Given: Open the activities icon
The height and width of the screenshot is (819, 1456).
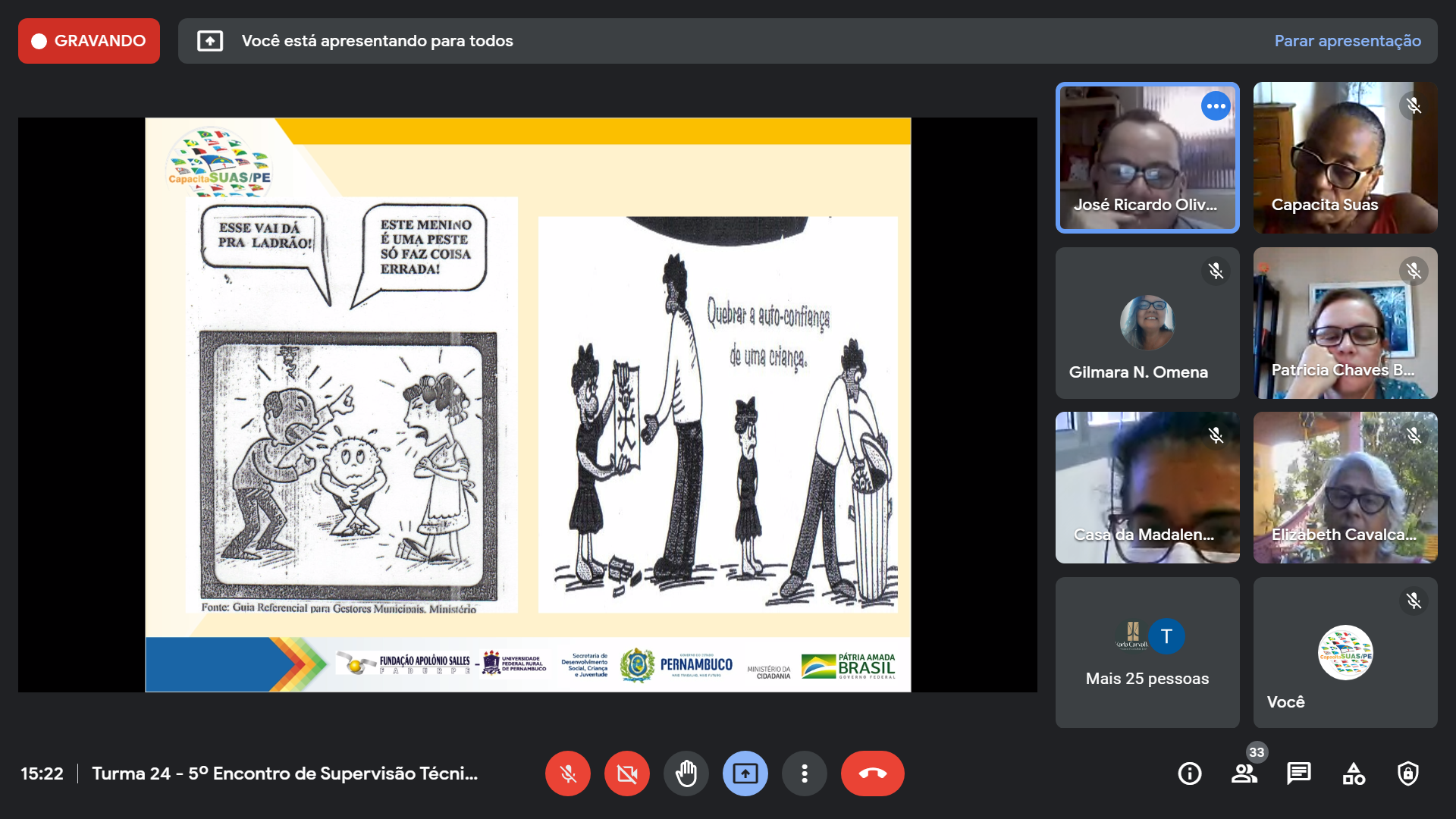Looking at the screenshot, I should (x=1354, y=773).
